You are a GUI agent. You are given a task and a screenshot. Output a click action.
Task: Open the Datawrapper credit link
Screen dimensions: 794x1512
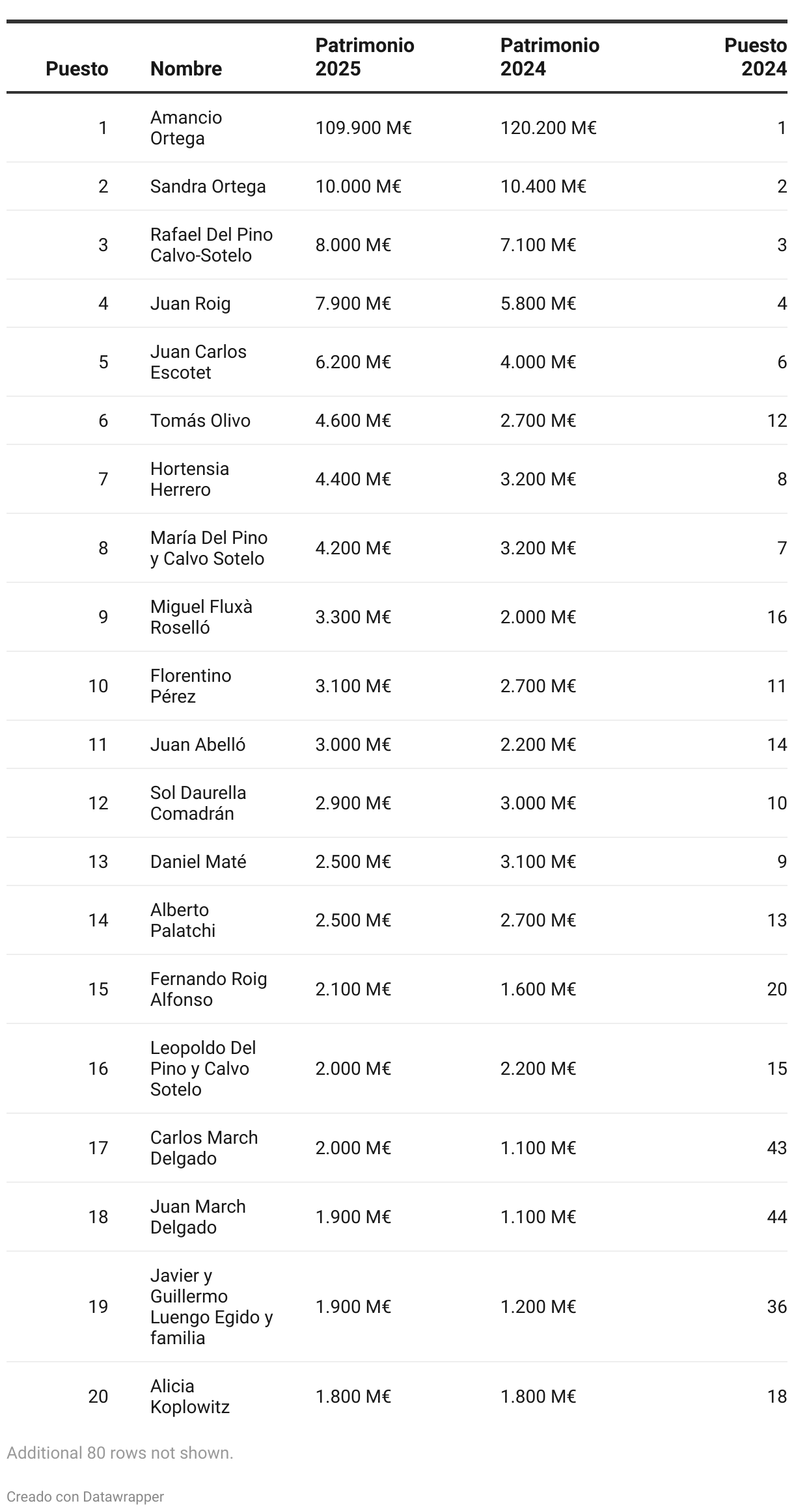pos(85,1496)
